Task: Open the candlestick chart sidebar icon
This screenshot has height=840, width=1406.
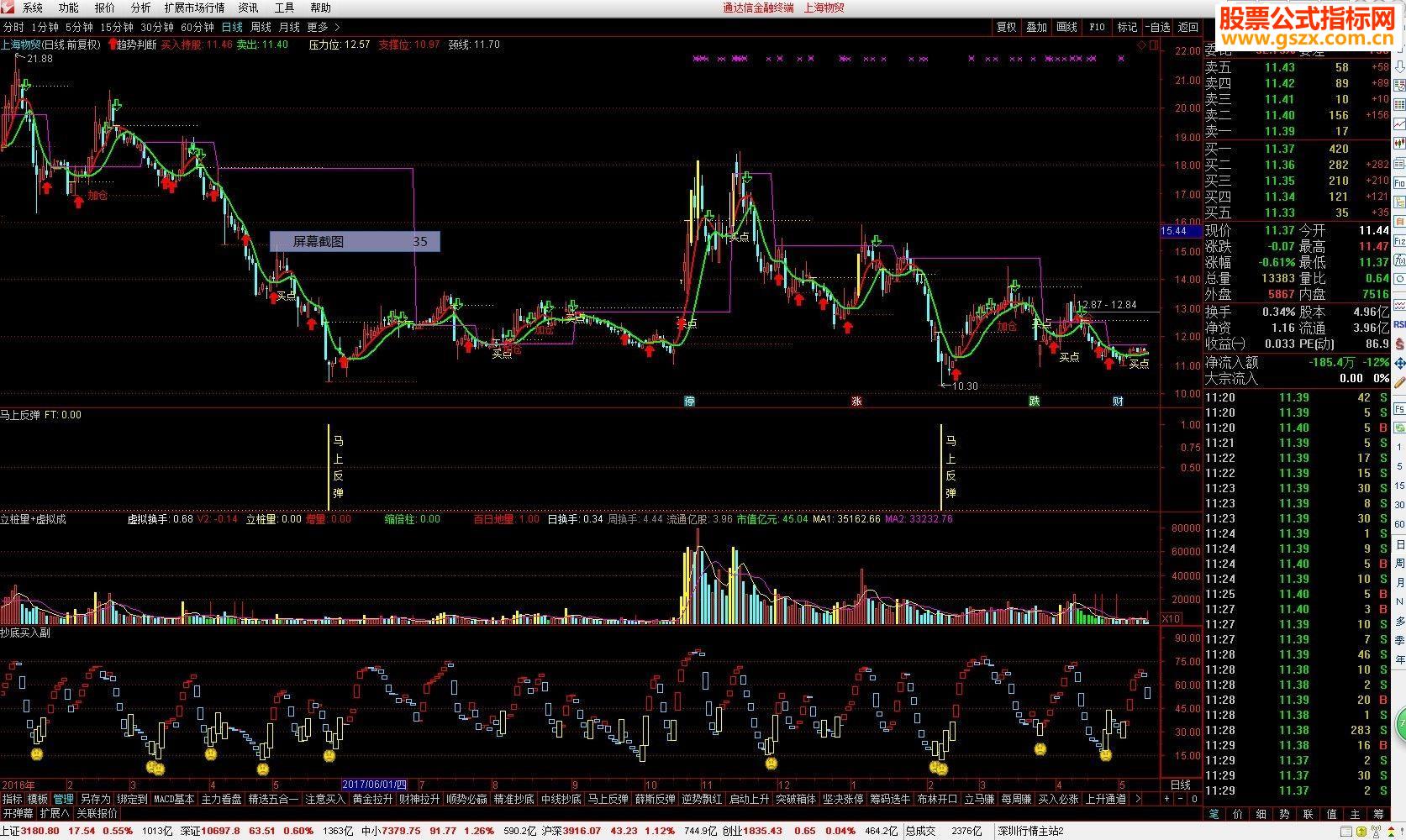Action: 1399,143
